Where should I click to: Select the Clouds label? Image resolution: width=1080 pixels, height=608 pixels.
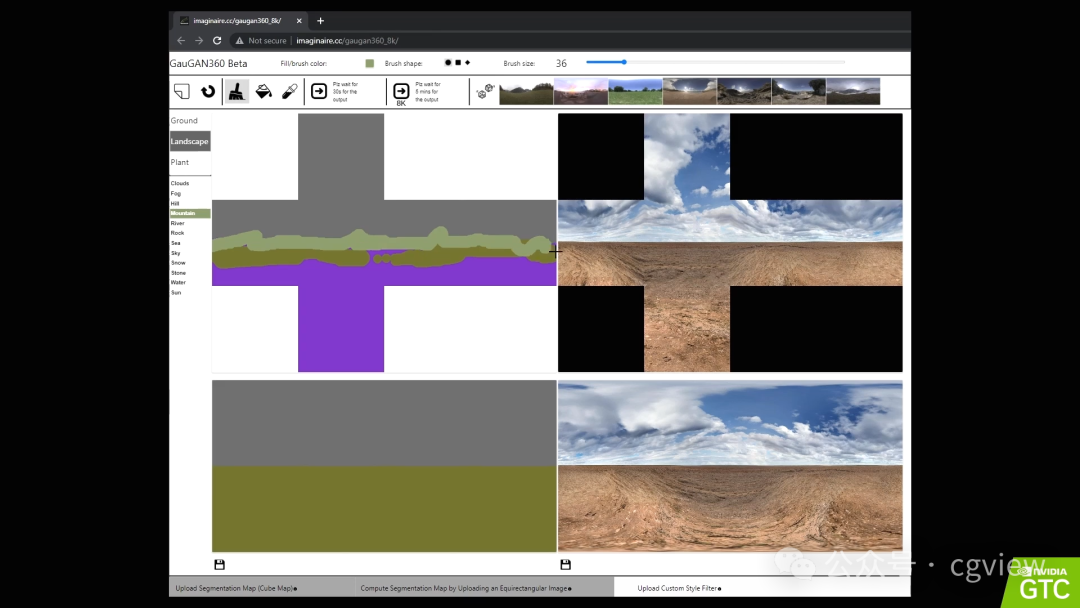pos(180,183)
